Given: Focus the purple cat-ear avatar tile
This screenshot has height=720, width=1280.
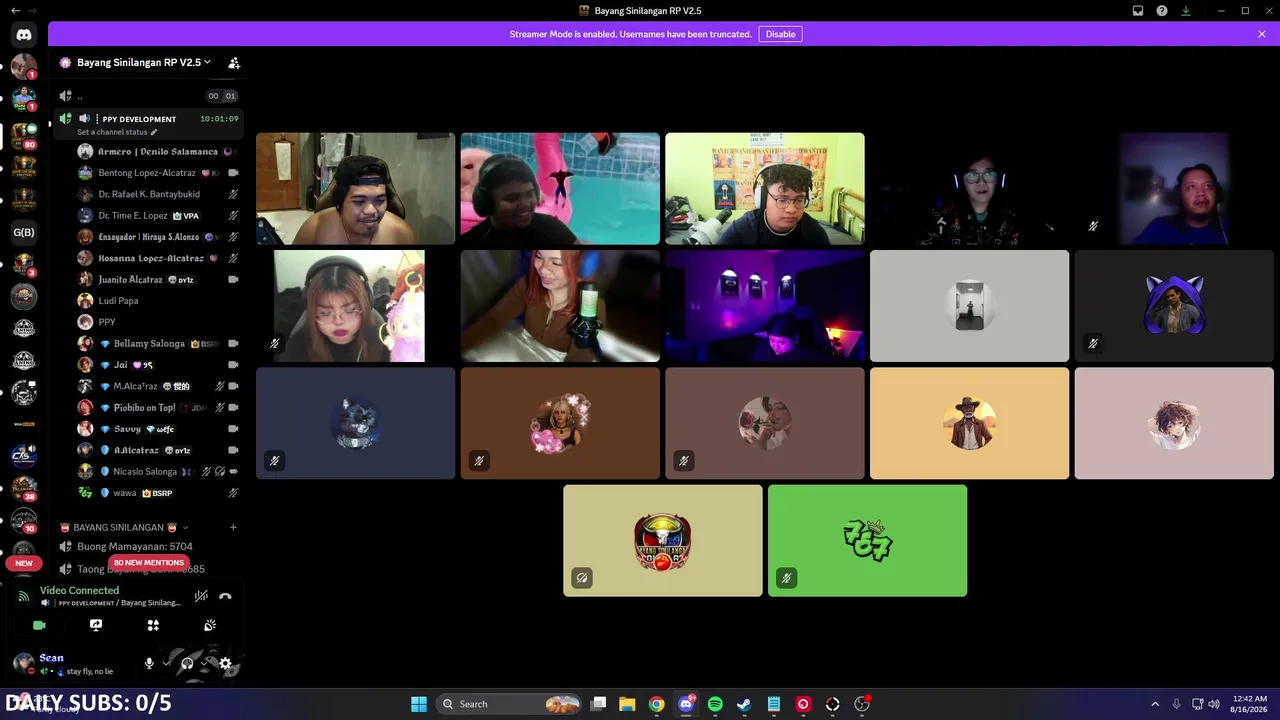Looking at the screenshot, I should click(1174, 306).
